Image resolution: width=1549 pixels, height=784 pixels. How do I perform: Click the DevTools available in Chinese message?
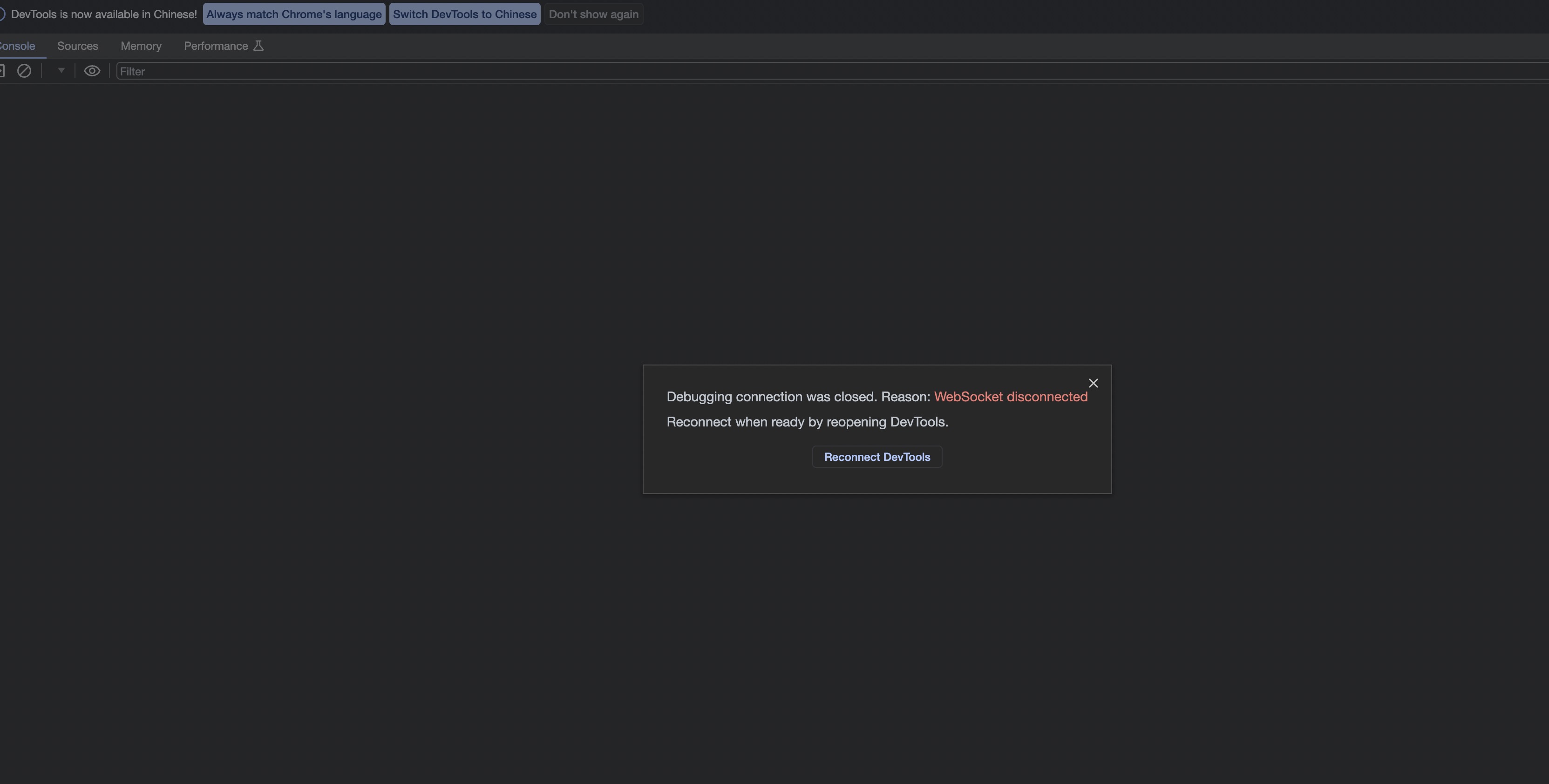tap(103, 14)
